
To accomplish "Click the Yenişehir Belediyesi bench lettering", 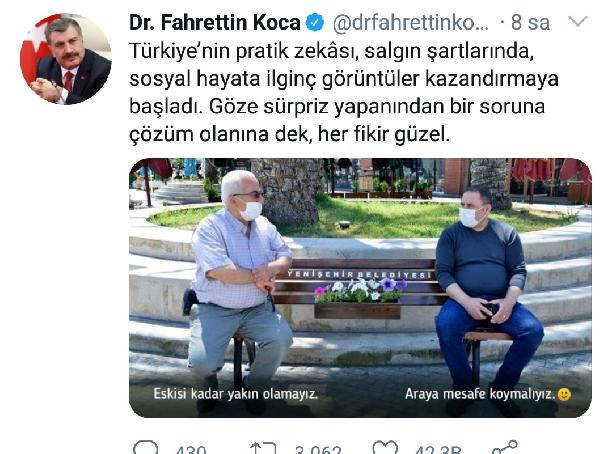I will pyautogui.click(x=359, y=274).
